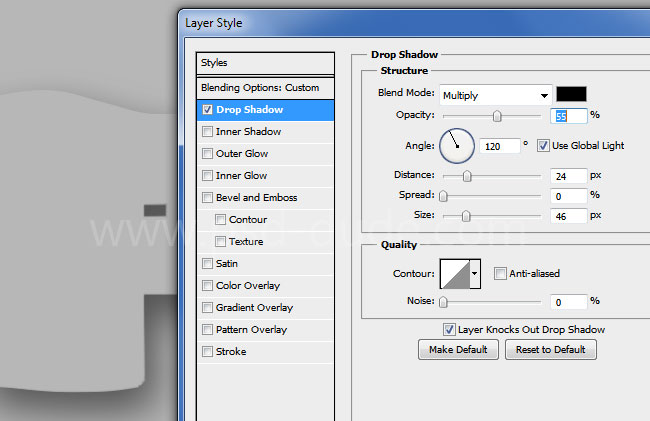The width and height of the screenshot is (650, 421).
Task: Enable the Anti-aliased checkbox
Action: pos(500,274)
